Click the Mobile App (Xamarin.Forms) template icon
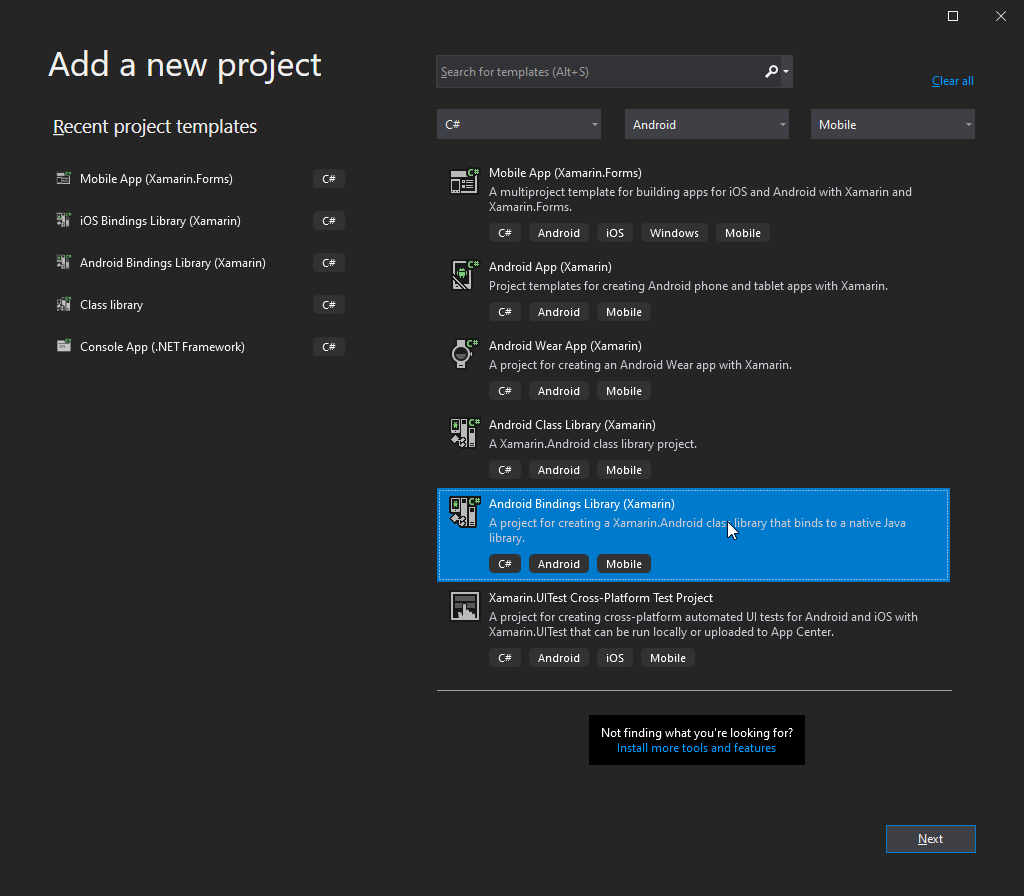 tap(464, 181)
